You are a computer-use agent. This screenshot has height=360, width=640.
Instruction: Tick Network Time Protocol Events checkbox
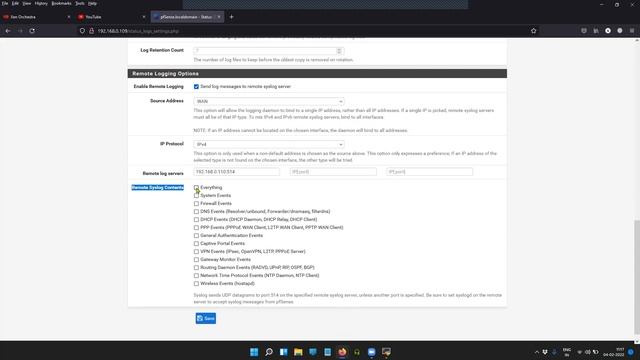click(196, 276)
